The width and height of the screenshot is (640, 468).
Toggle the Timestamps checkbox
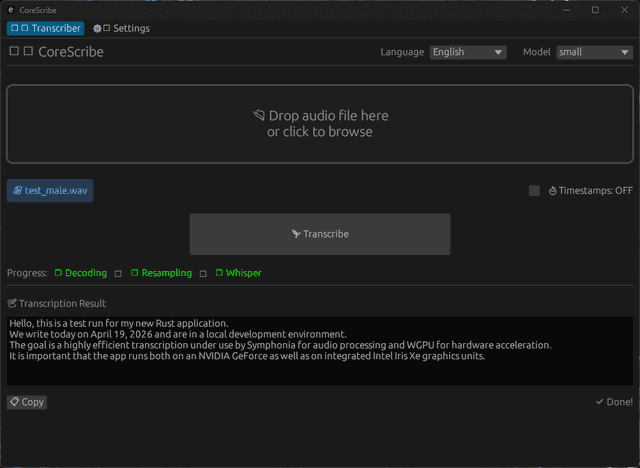[534, 191]
